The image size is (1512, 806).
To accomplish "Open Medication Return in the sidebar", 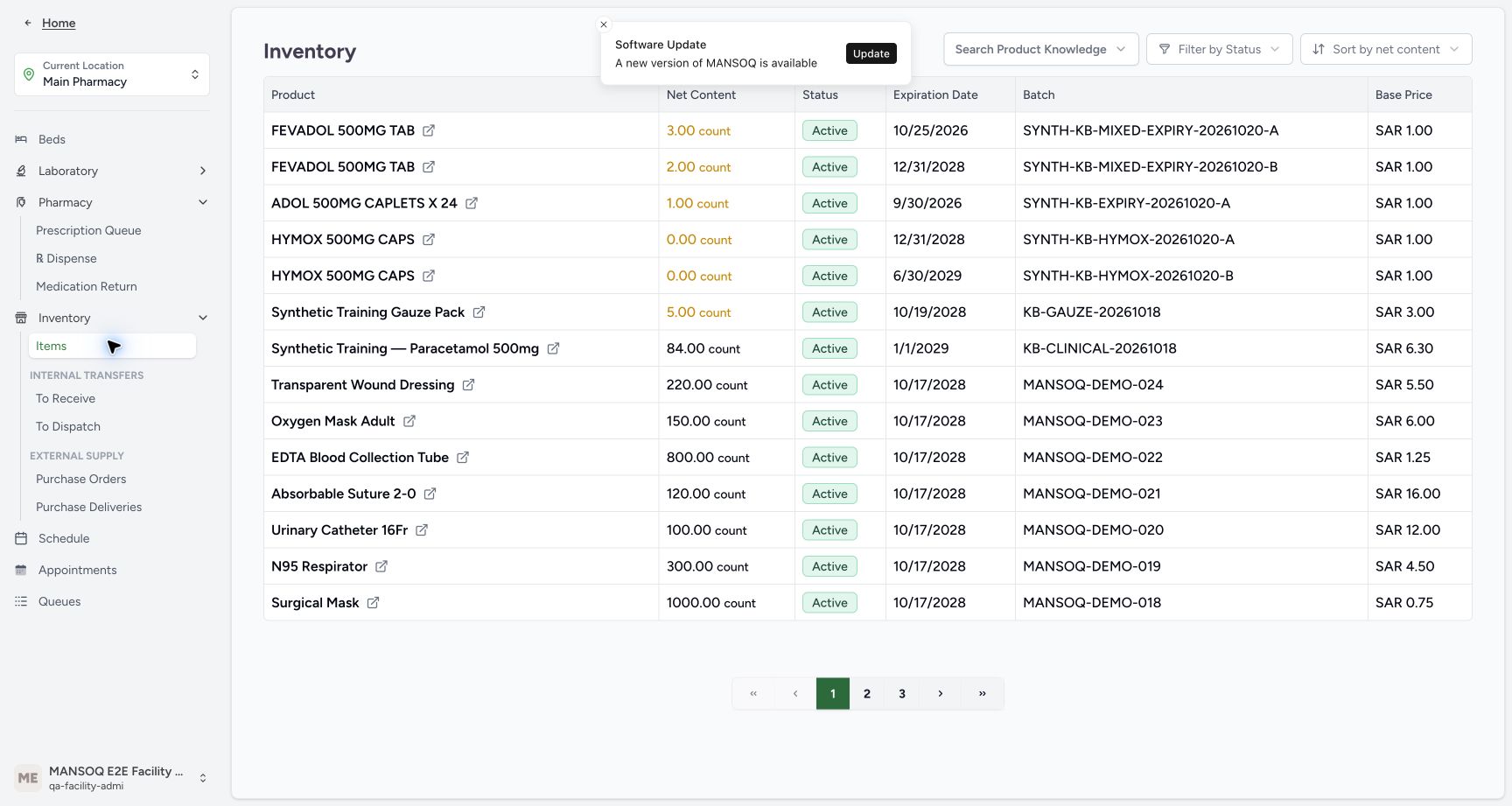I will pos(87,286).
